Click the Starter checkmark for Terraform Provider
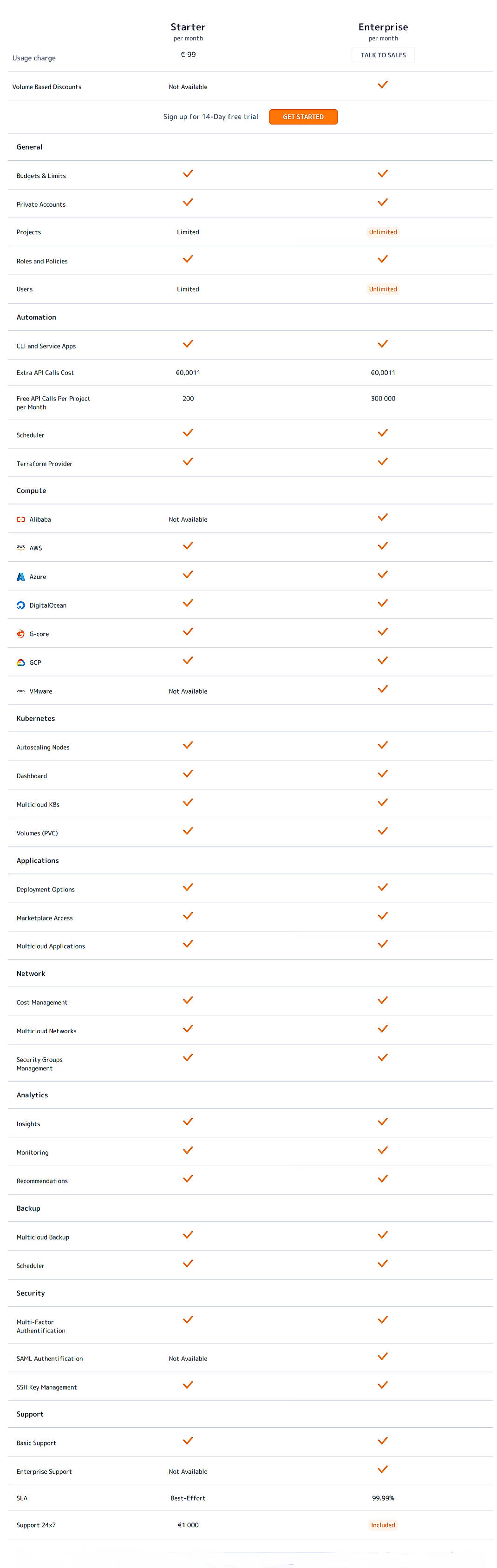Image resolution: width=497 pixels, height=1568 pixels. (x=187, y=461)
